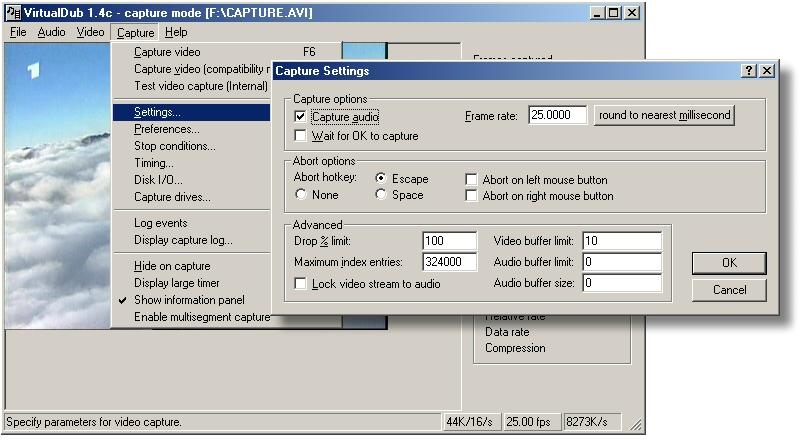Confirm settings with the OK button
Image resolution: width=801 pixels, height=442 pixels.
[729, 263]
